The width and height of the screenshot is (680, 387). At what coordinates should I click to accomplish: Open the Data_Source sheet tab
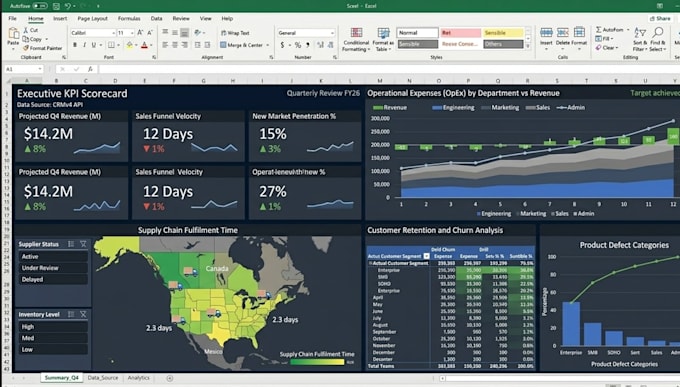103,378
